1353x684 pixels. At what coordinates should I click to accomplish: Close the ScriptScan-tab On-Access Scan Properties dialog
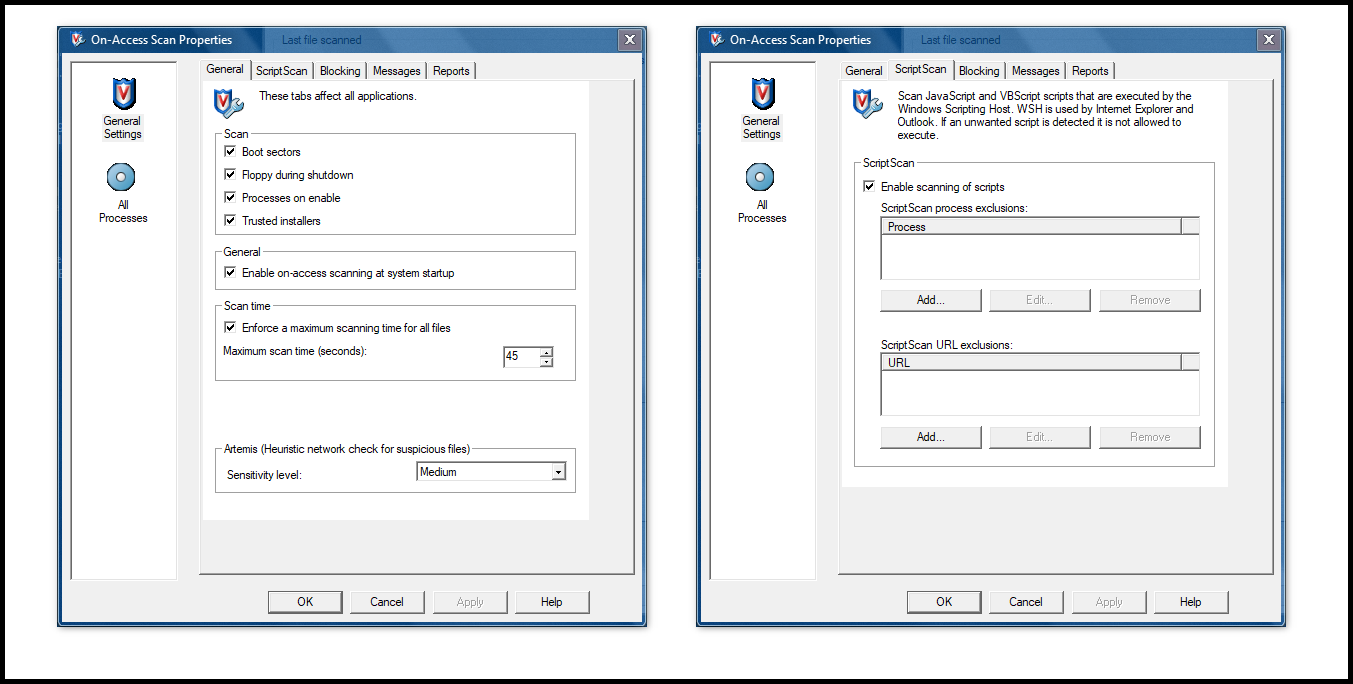point(1268,40)
